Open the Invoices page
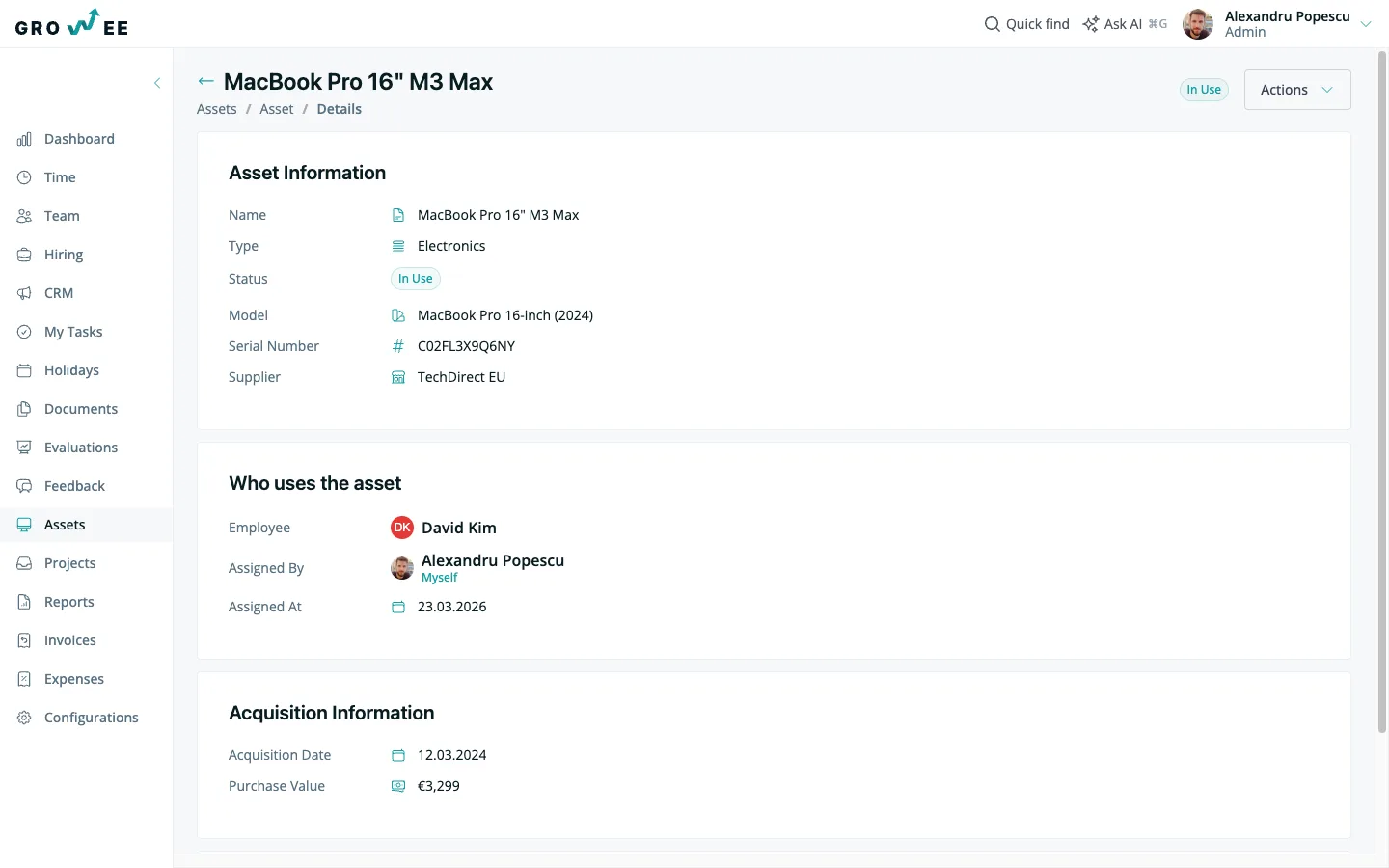The width and height of the screenshot is (1389, 868). (x=87, y=640)
